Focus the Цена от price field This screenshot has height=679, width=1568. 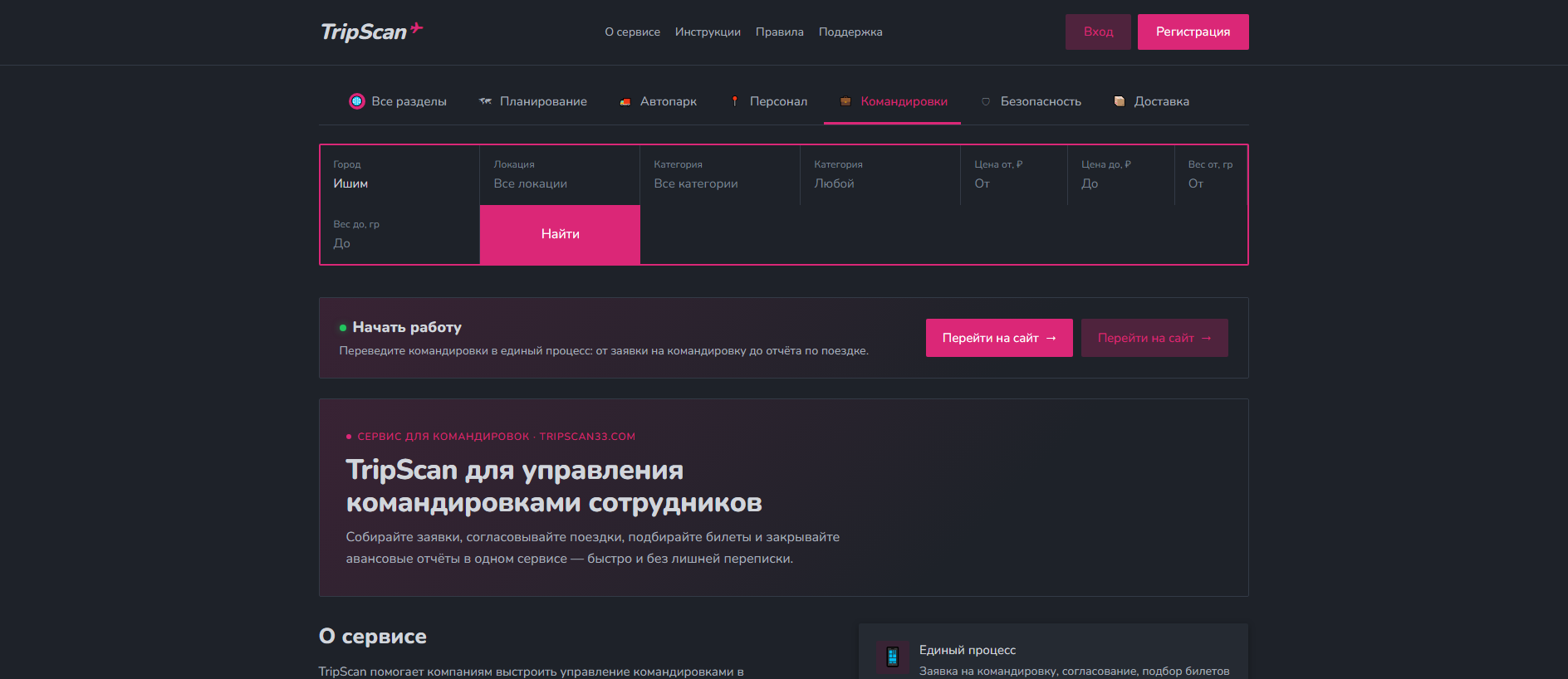[x=1014, y=175]
